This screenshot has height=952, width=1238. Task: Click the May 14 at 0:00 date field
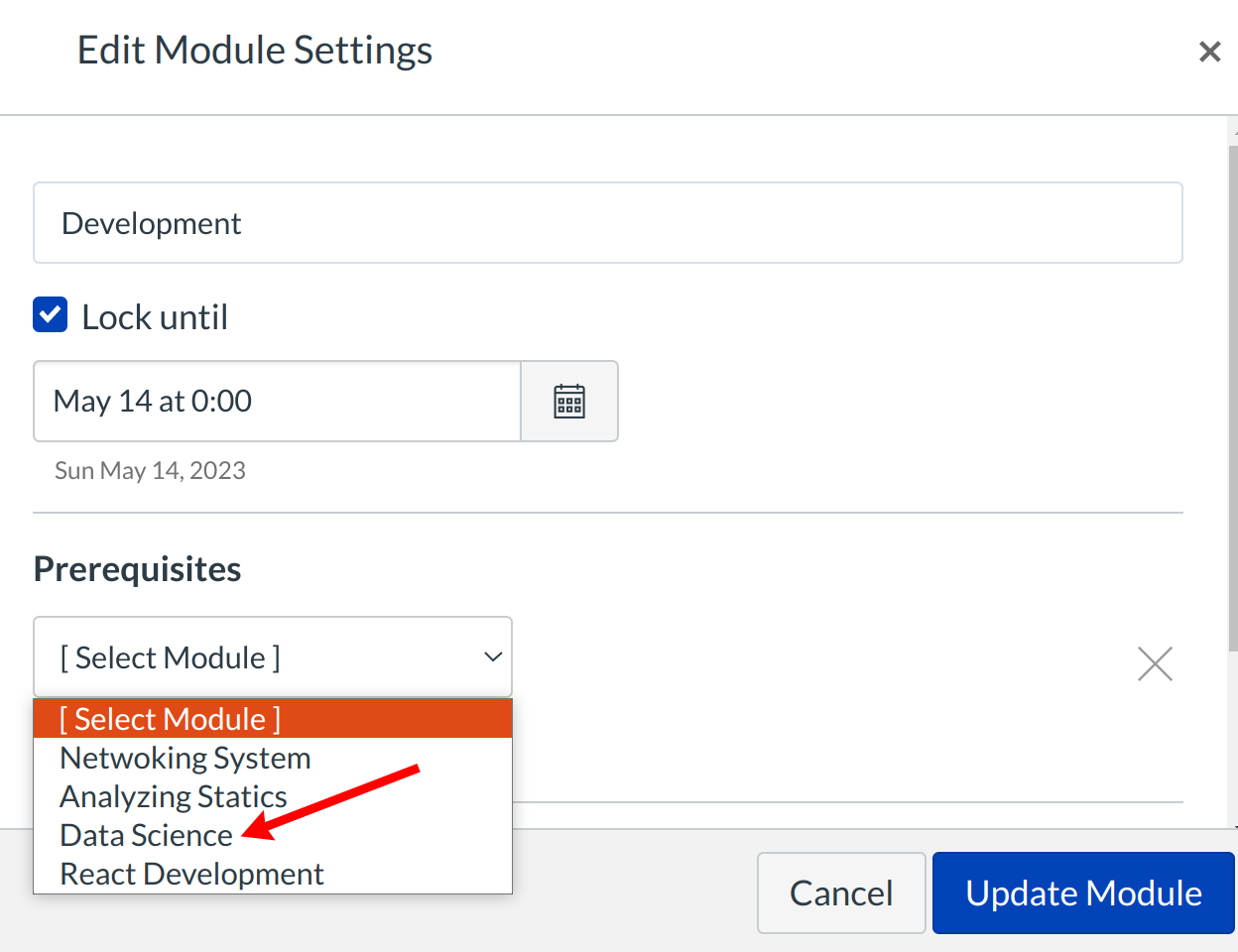click(x=277, y=402)
